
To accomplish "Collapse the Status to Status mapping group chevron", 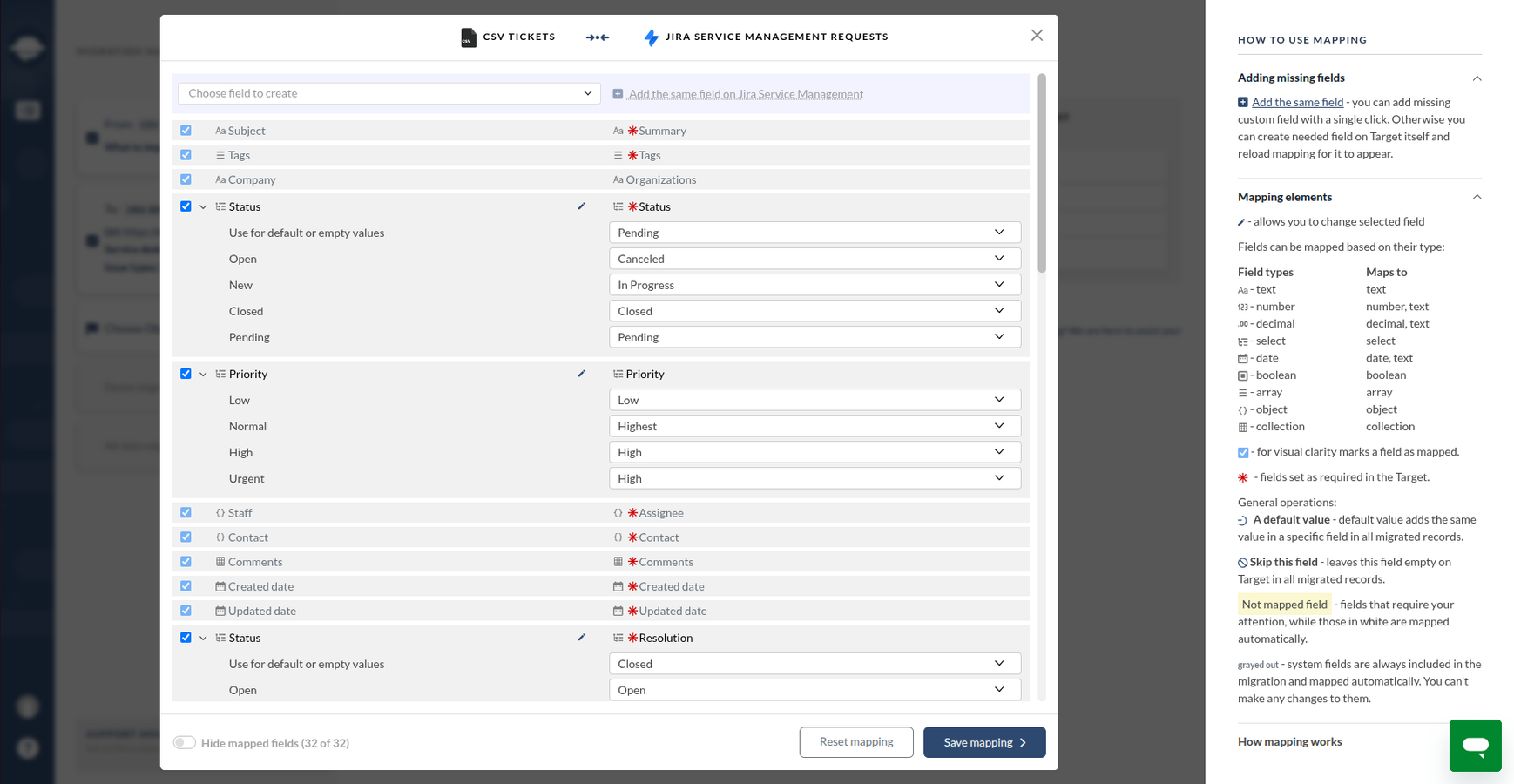I will click(203, 206).
